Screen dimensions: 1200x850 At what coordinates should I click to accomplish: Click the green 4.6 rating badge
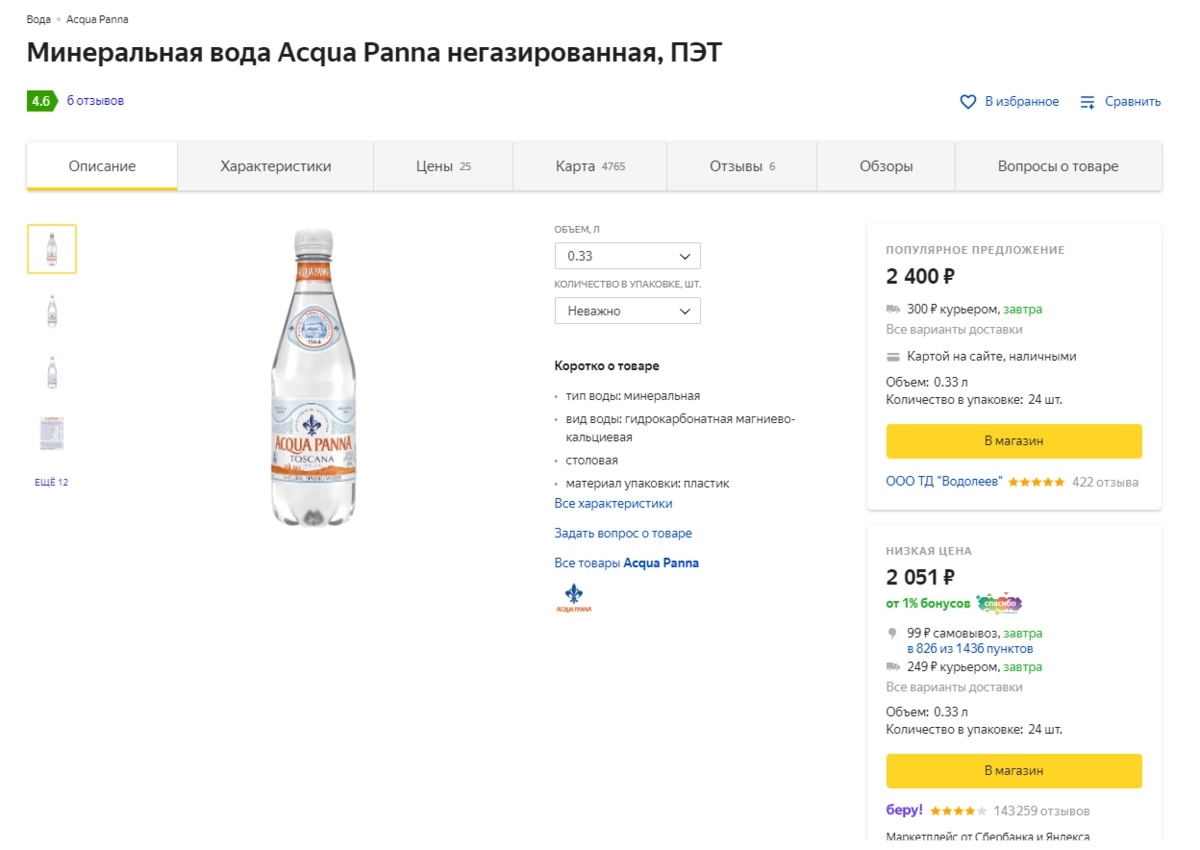pyautogui.click(x=41, y=101)
